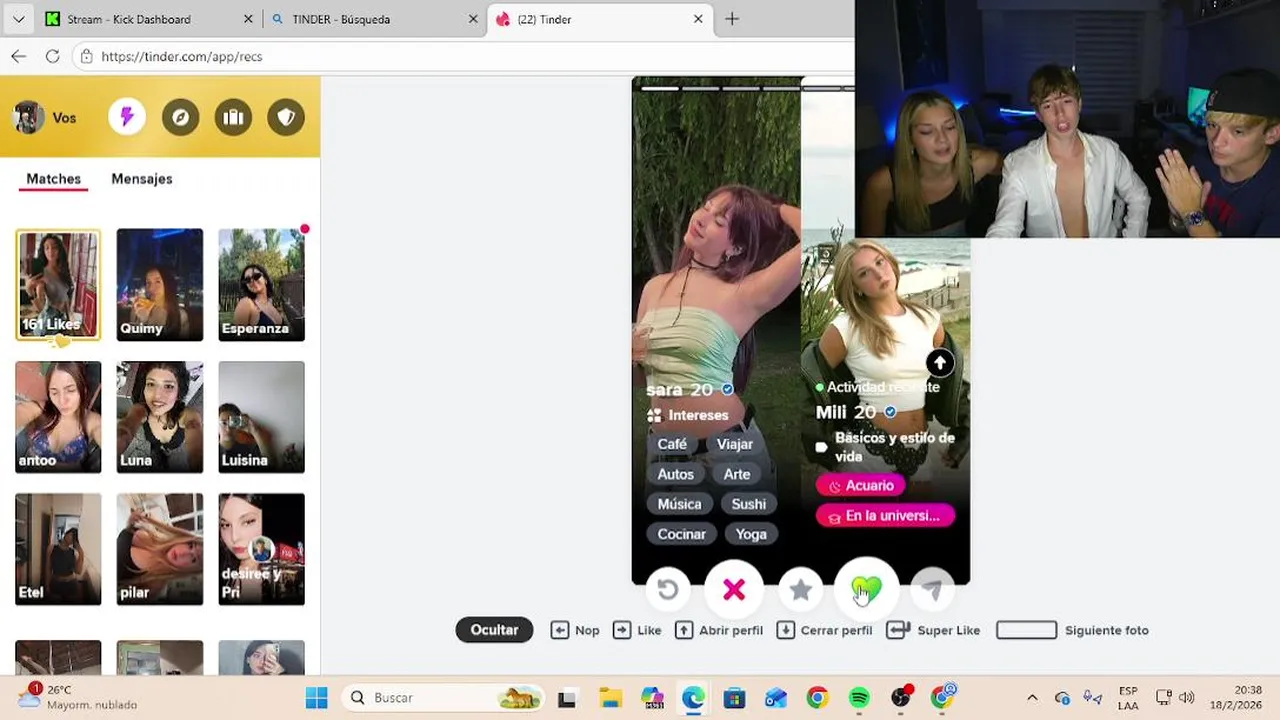Collapse Mili's profile with the up-arrow button
This screenshot has height=720, width=1280.
click(939, 363)
